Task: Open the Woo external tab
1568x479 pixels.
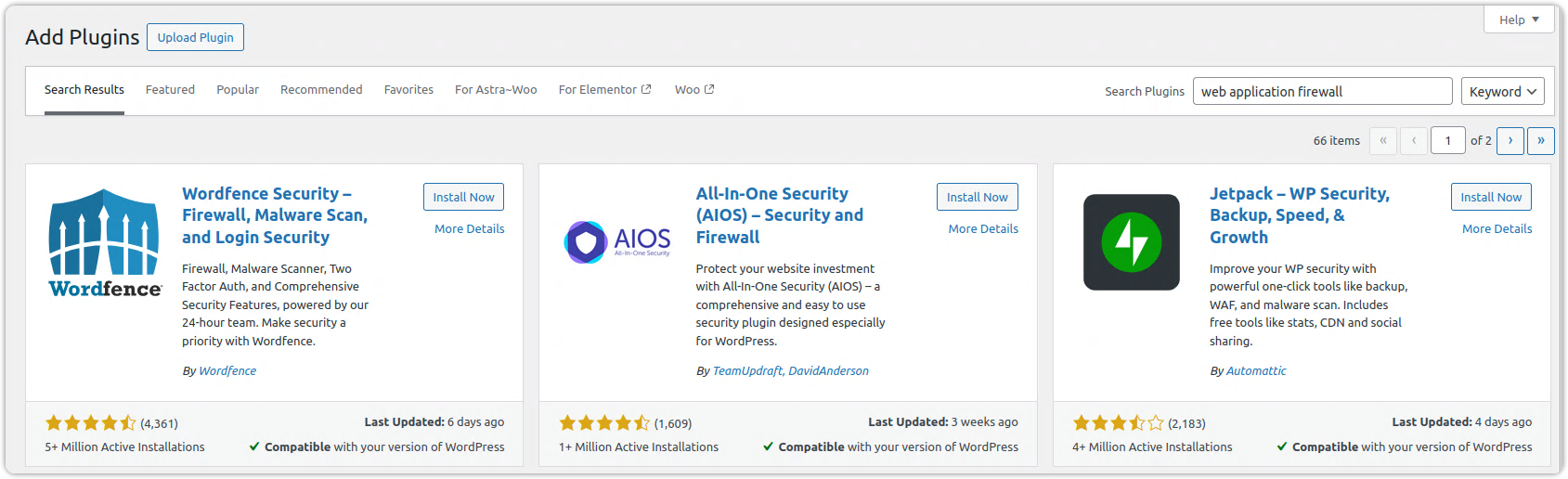Action: pyautogui.click(x=694, y=90)
